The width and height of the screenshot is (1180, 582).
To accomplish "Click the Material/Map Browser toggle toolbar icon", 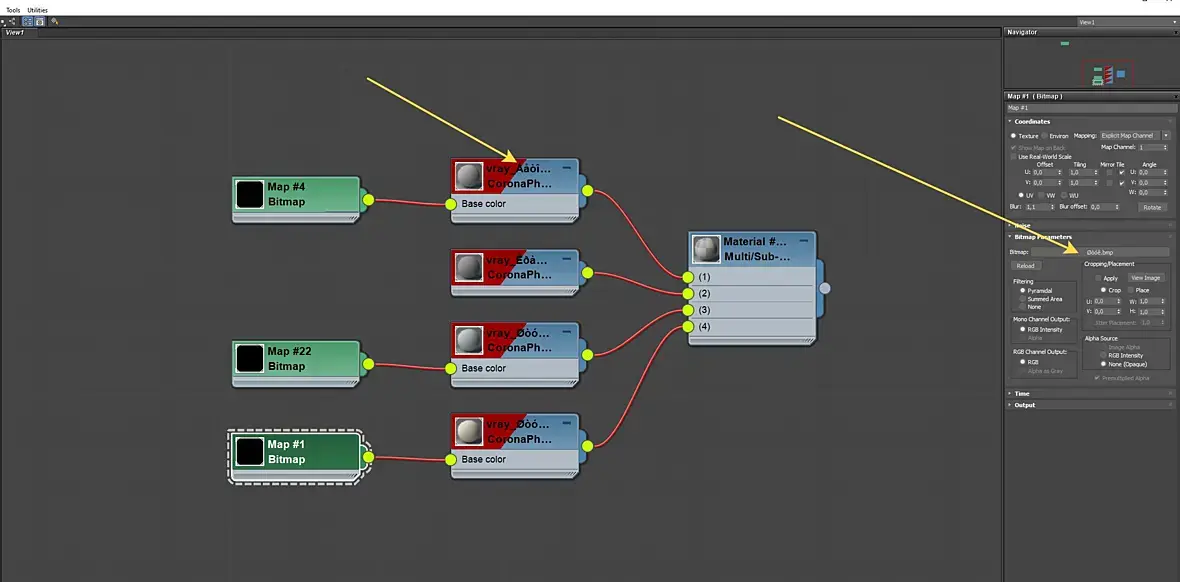I will point(27,22).
